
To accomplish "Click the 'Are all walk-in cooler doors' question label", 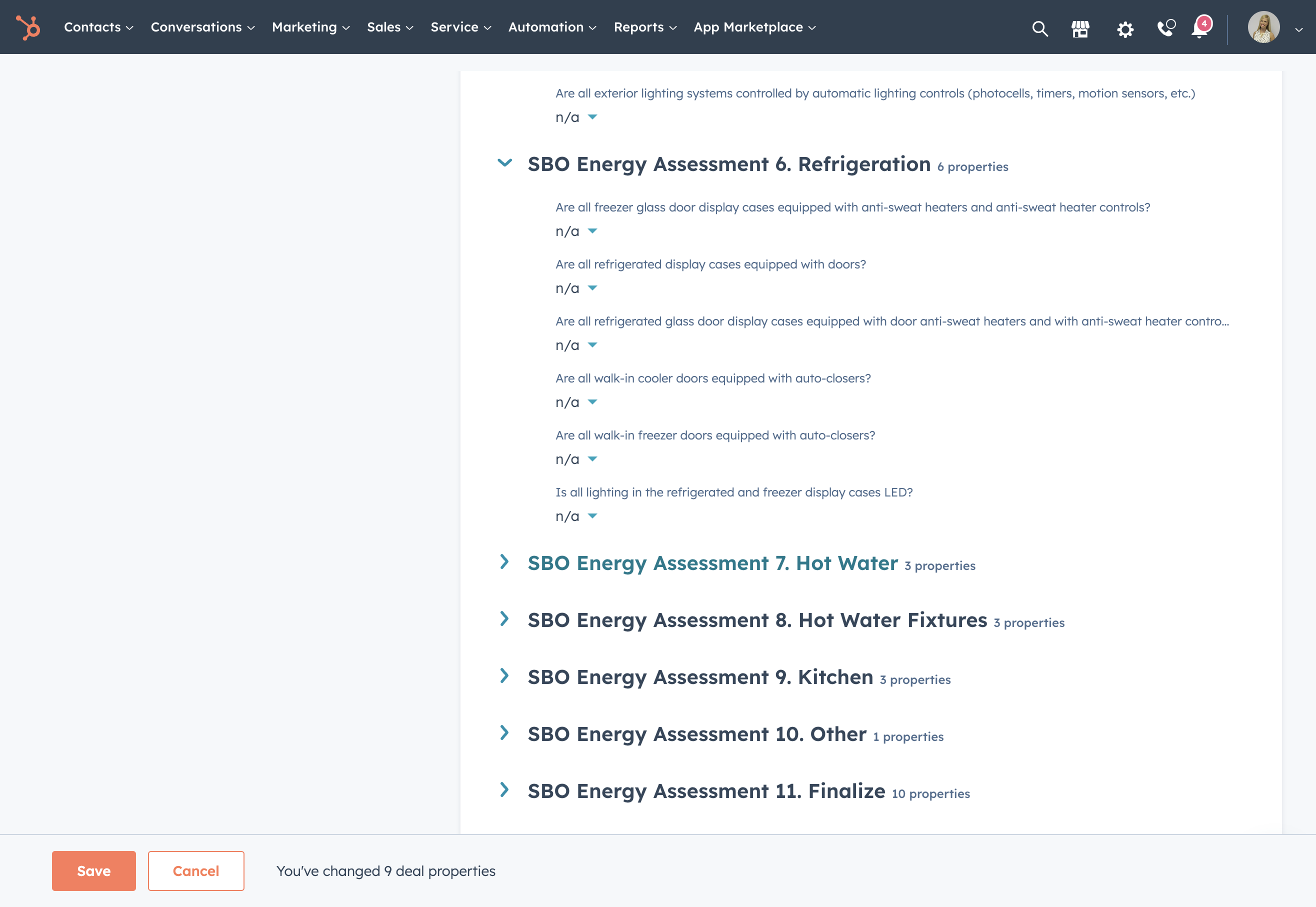I will click(x=713, y=378).
